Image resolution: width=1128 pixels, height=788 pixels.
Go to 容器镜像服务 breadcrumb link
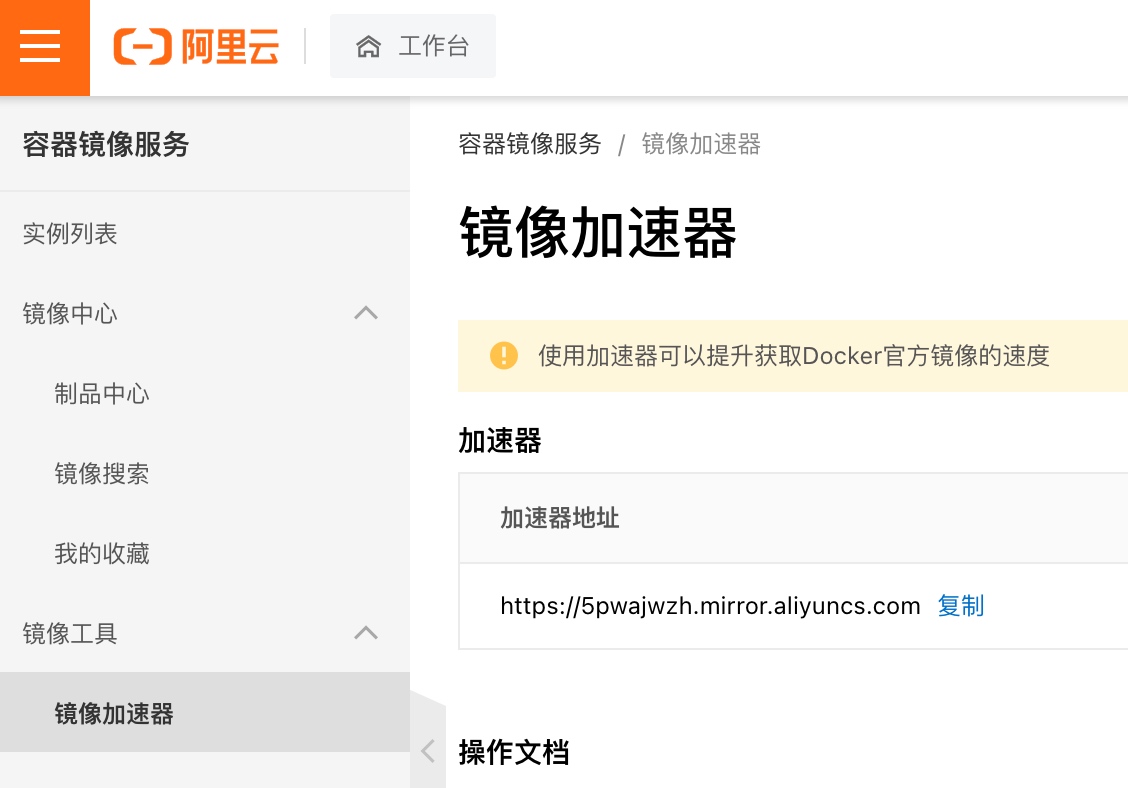point(530,144)
